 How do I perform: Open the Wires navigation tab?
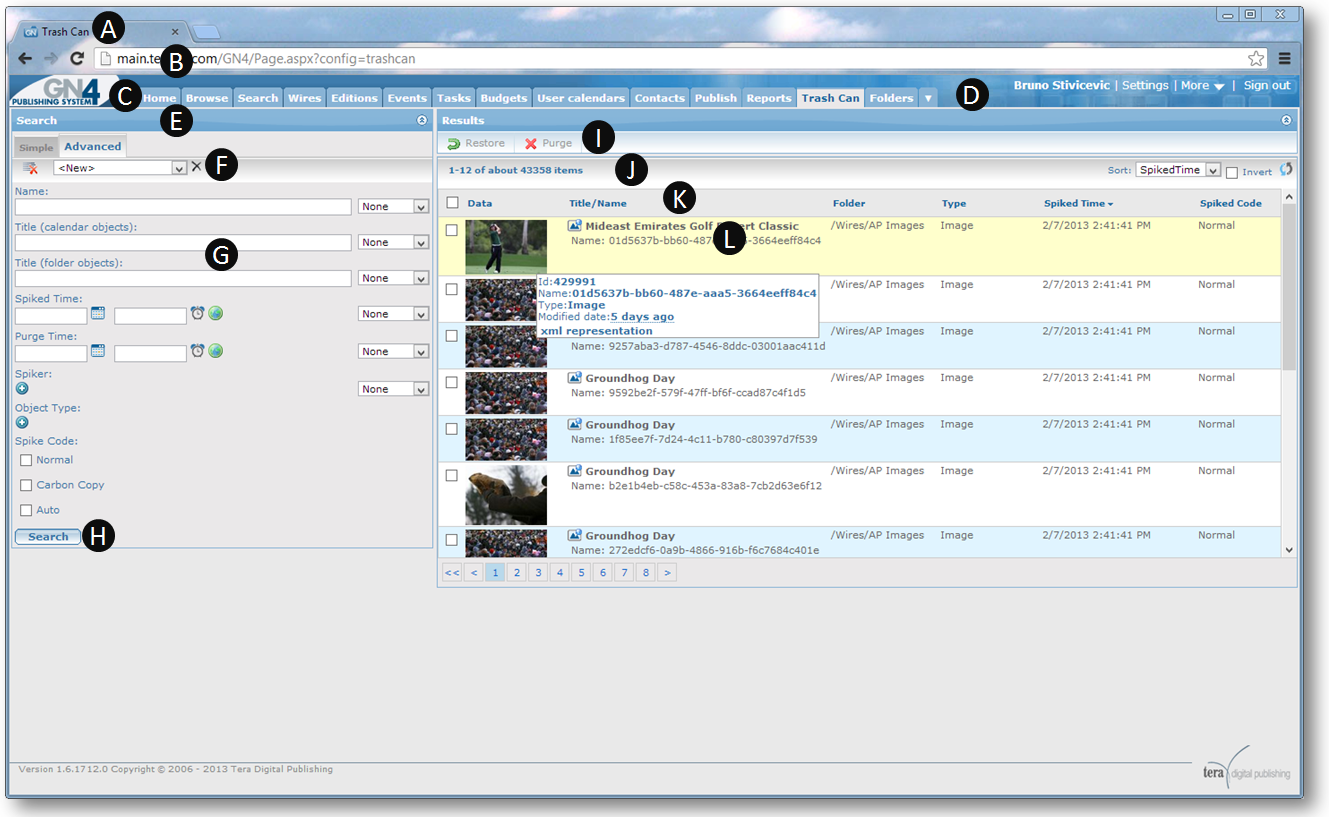[304, 98]
